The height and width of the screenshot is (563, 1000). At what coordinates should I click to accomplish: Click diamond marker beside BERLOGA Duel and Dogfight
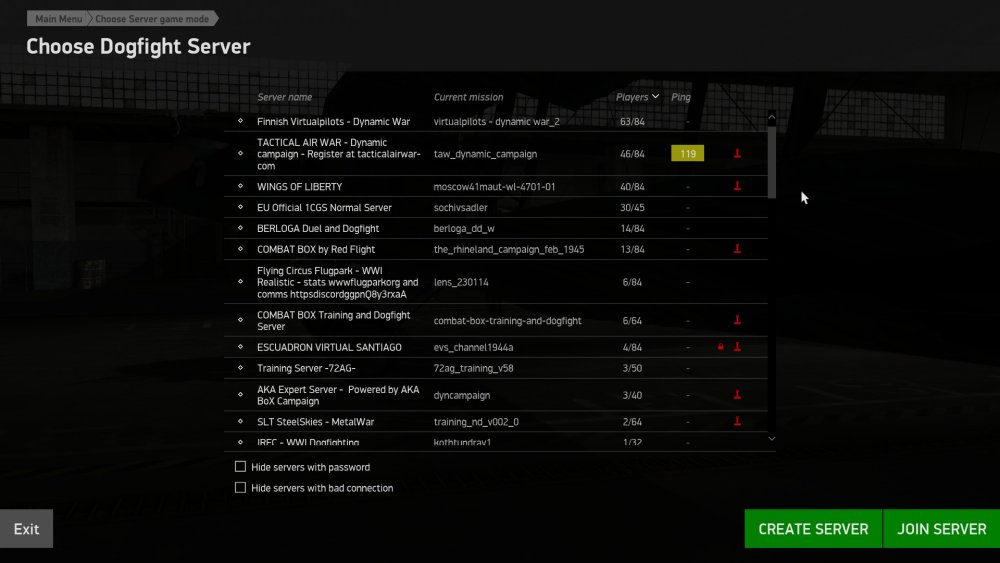[x=240, y=228]
